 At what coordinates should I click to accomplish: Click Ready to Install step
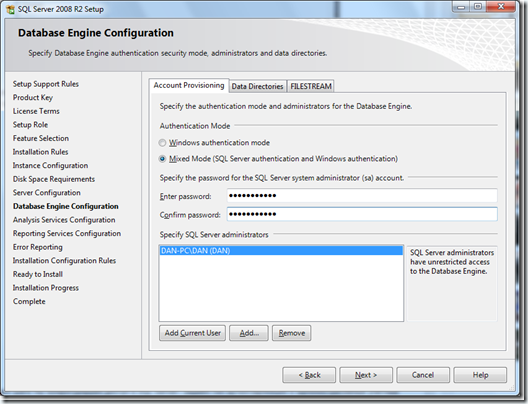38,274
